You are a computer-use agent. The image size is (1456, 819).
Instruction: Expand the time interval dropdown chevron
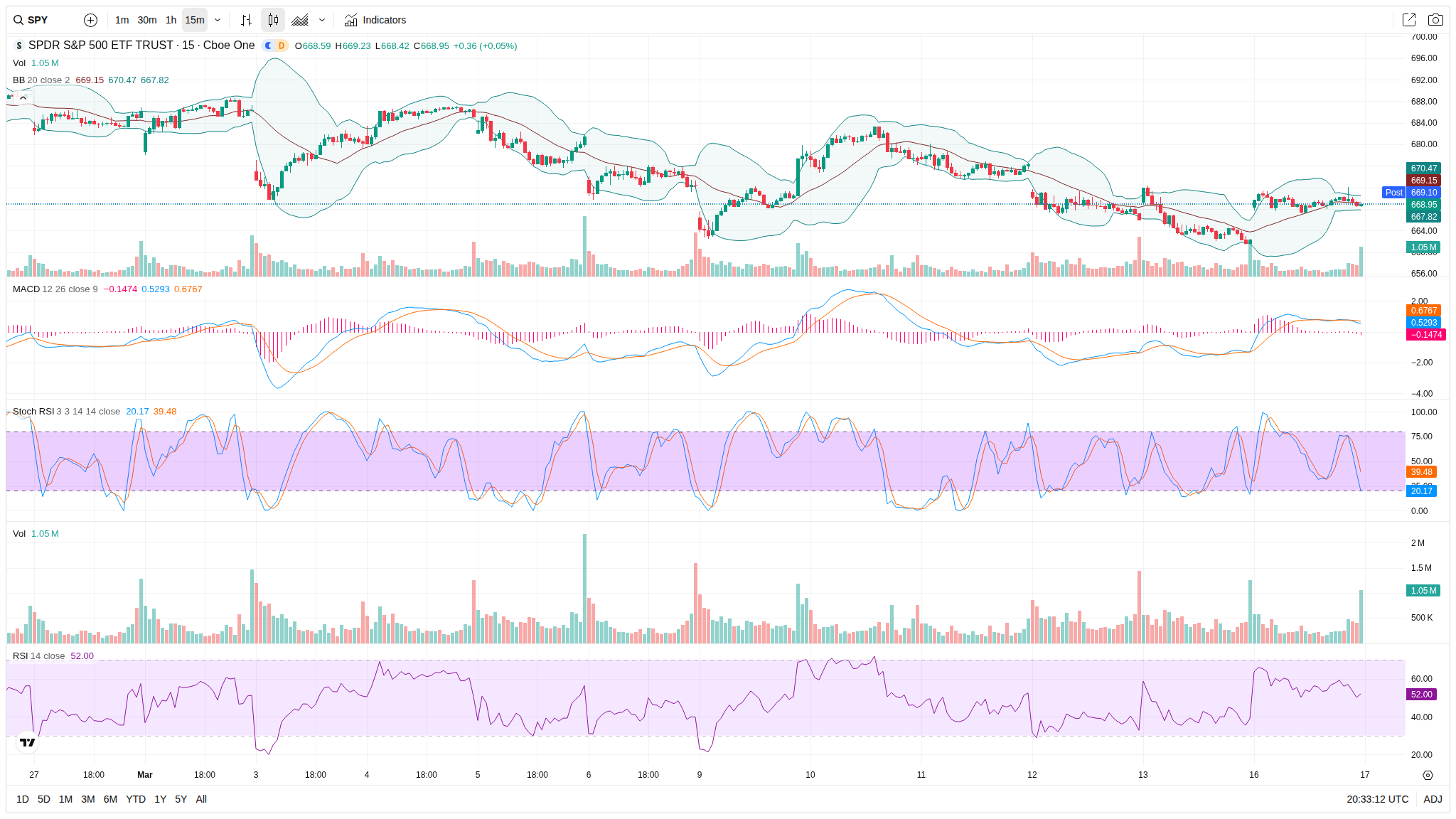point(218,20)
